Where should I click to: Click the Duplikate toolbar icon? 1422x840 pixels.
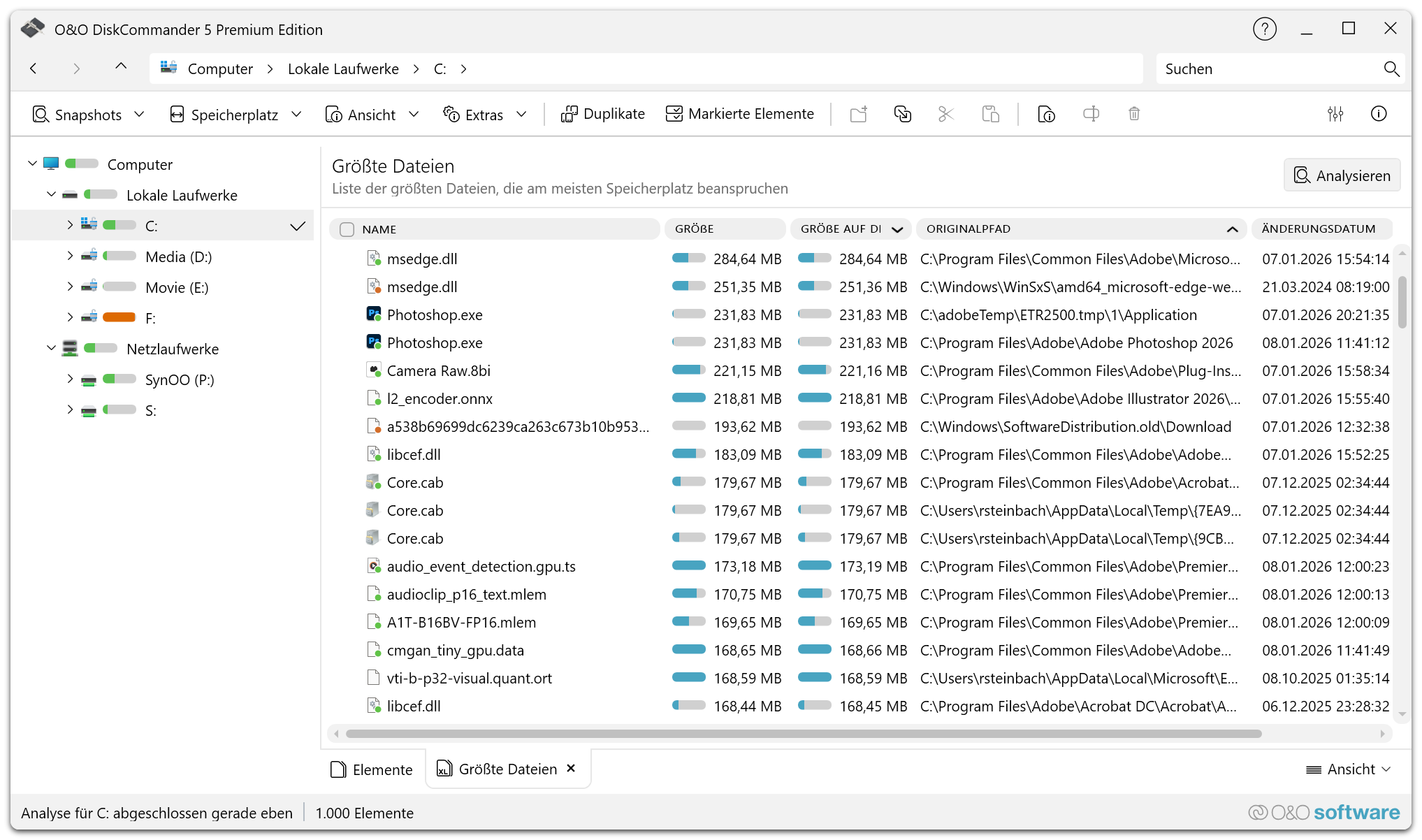(x=602, y=114)
